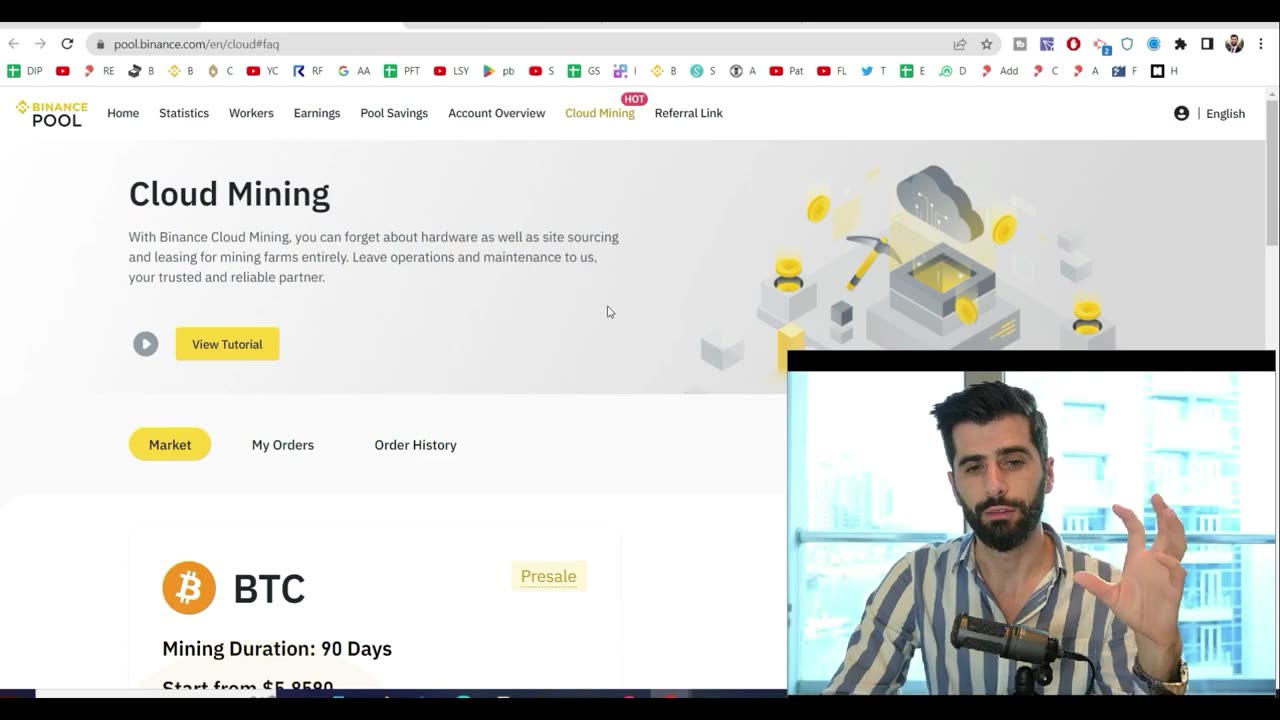Viewport: 1280px width, 720px height.
Task: Open the Cloud Mining nav item
Action: click(600, 113)
